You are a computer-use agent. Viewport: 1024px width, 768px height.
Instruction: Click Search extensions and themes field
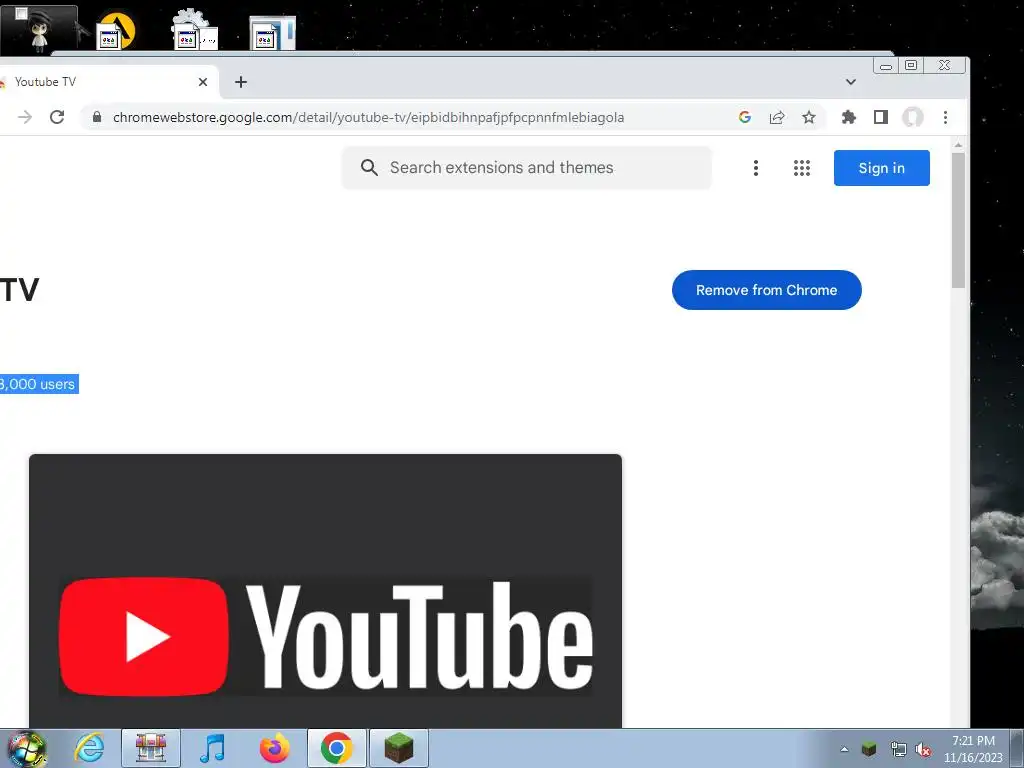click(526, 168)
